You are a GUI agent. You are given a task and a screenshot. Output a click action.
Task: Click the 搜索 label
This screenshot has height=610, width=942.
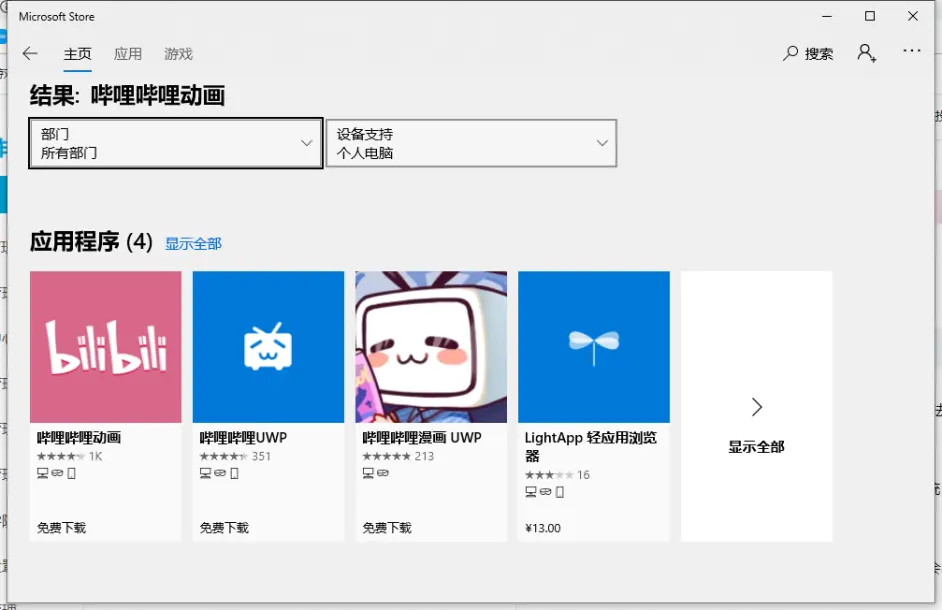click(x=819, y=54)
